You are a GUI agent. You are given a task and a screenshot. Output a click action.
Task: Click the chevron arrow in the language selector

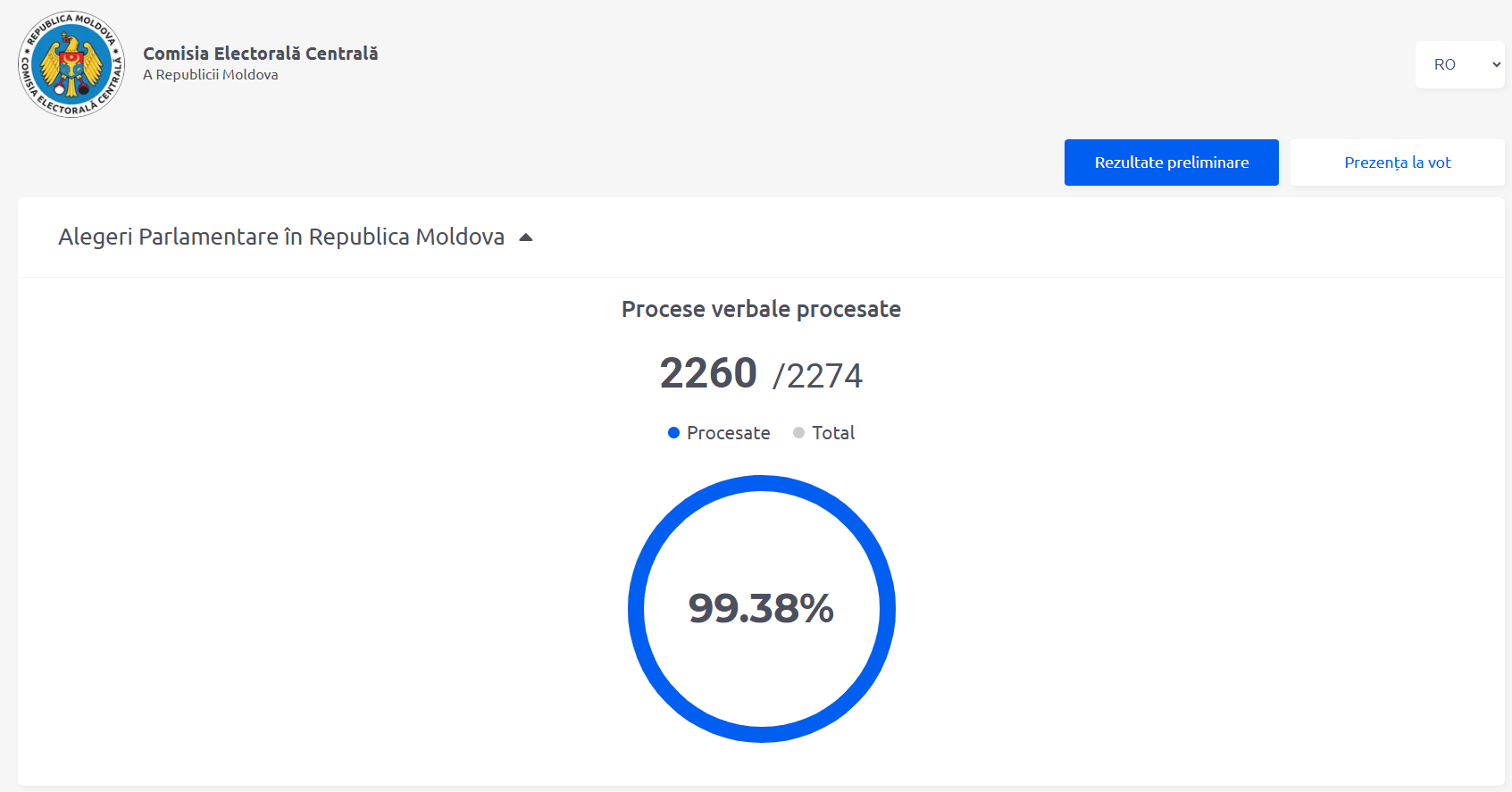click(1496, 64)
